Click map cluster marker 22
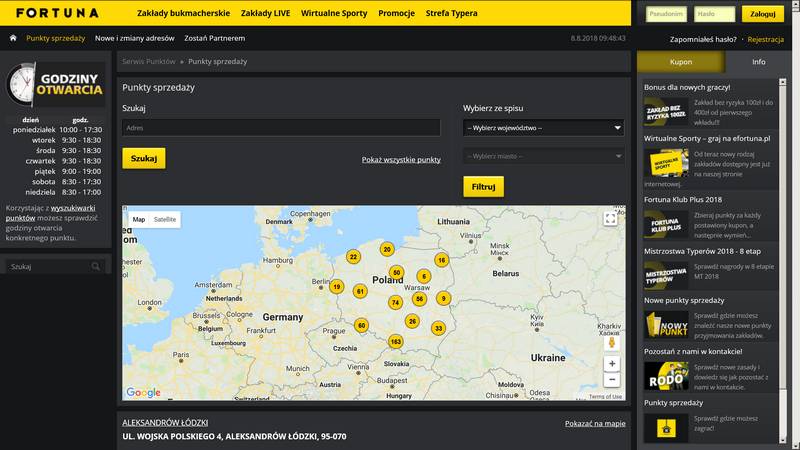 [x=353, y=257]
